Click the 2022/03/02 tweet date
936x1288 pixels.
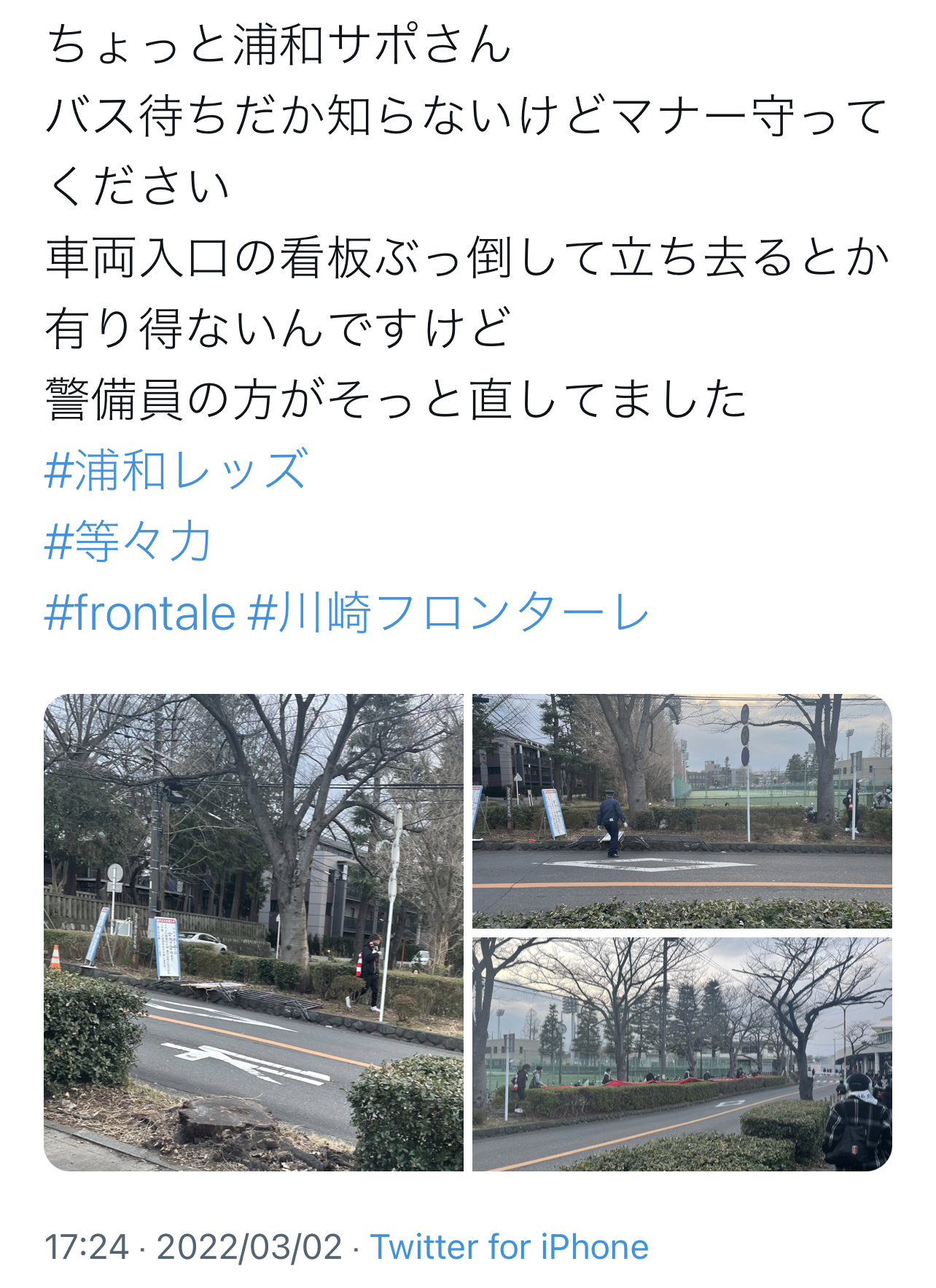tap(249, 1247)
